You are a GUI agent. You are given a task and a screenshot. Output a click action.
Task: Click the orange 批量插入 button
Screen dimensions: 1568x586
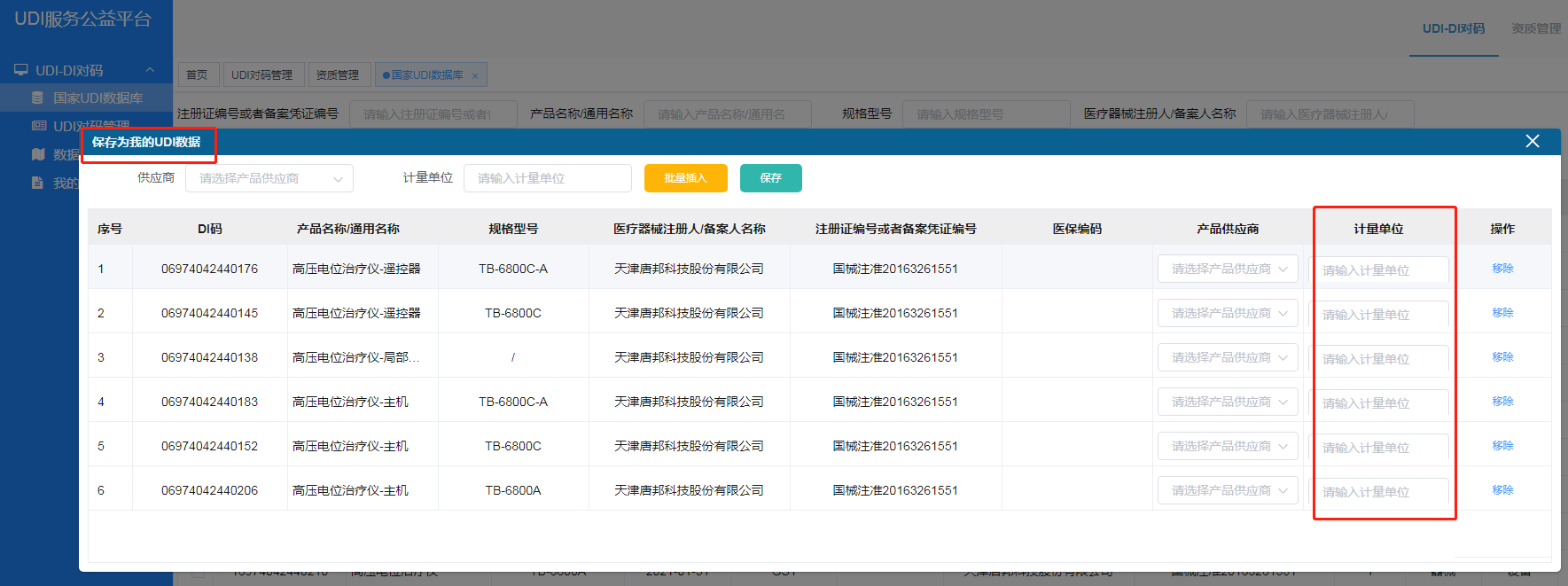coord(685,178)
